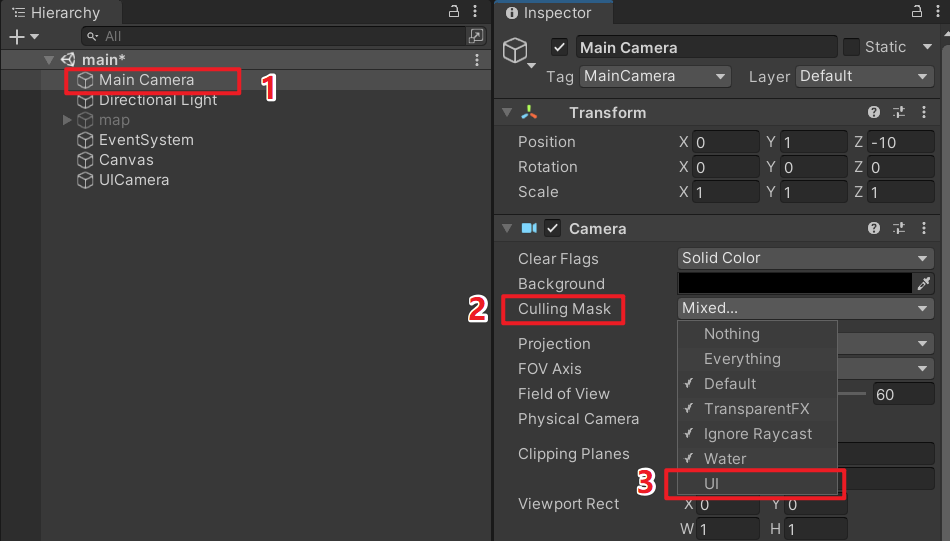Screen dimensions: 950x541
Task: Select Canvas in the Hierarchy
Action: 126,160
